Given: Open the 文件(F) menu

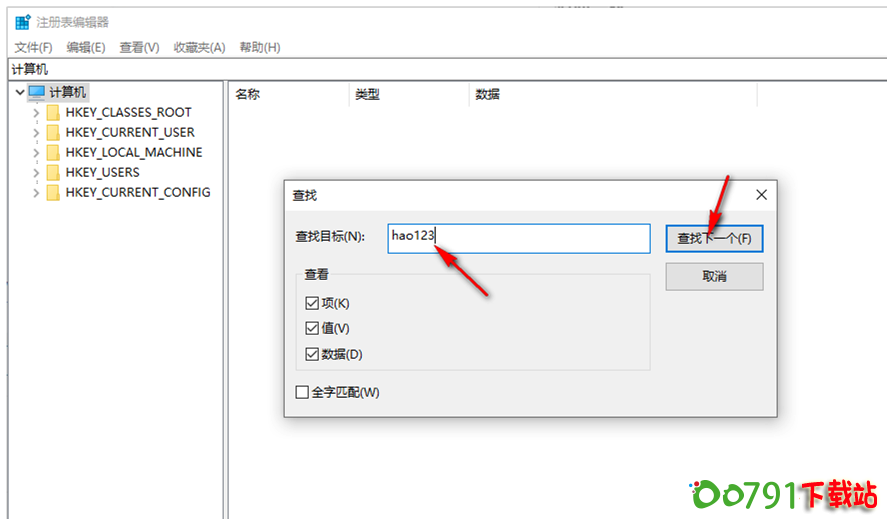Looking at the screenshot, I should (33, 47).
